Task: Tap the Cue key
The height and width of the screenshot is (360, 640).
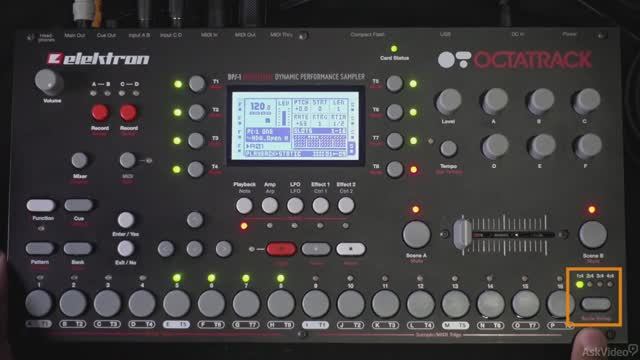Action: tap(78, 205)
